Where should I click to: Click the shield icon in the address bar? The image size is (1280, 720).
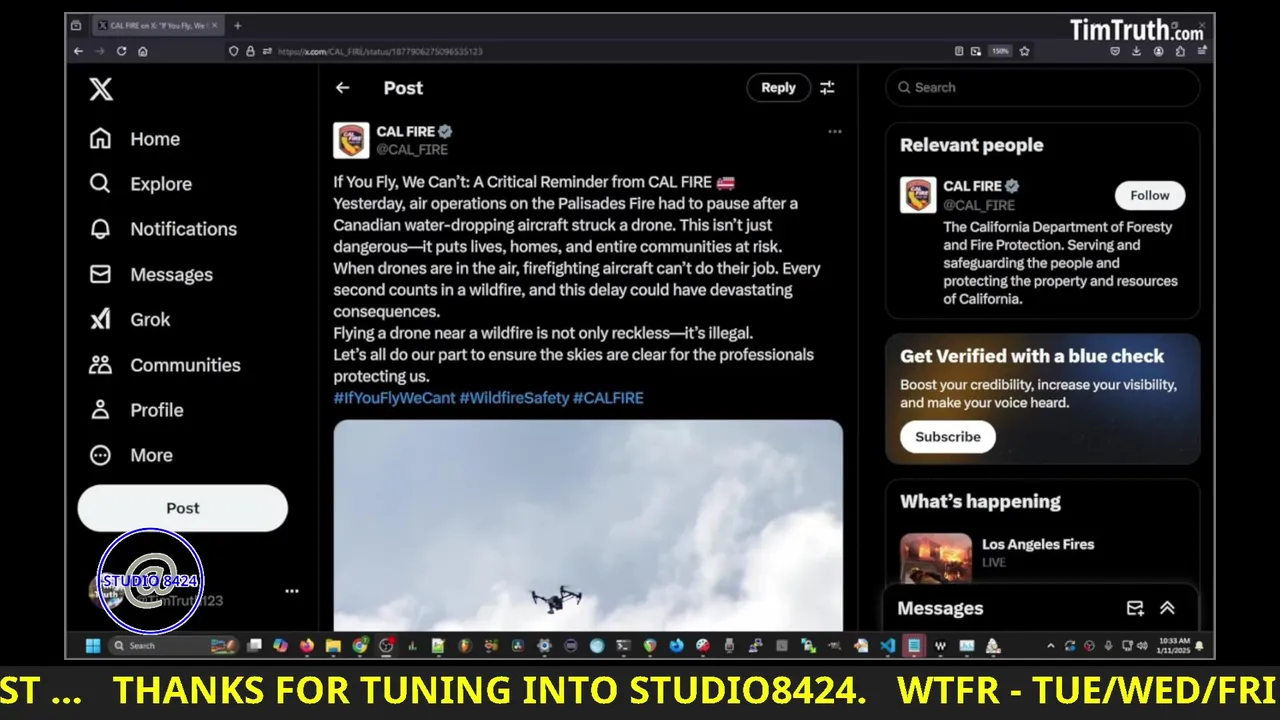234,51
